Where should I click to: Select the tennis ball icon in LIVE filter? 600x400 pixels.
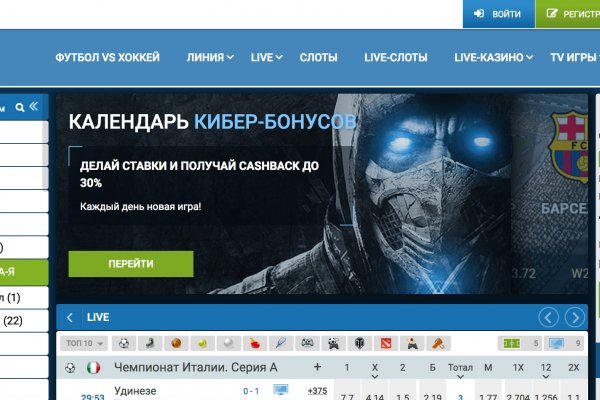pos(202,343)
